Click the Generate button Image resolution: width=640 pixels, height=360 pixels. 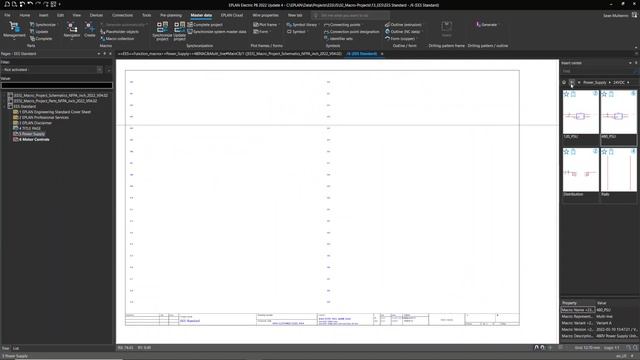pyautogui.click(x=486, y=24)
